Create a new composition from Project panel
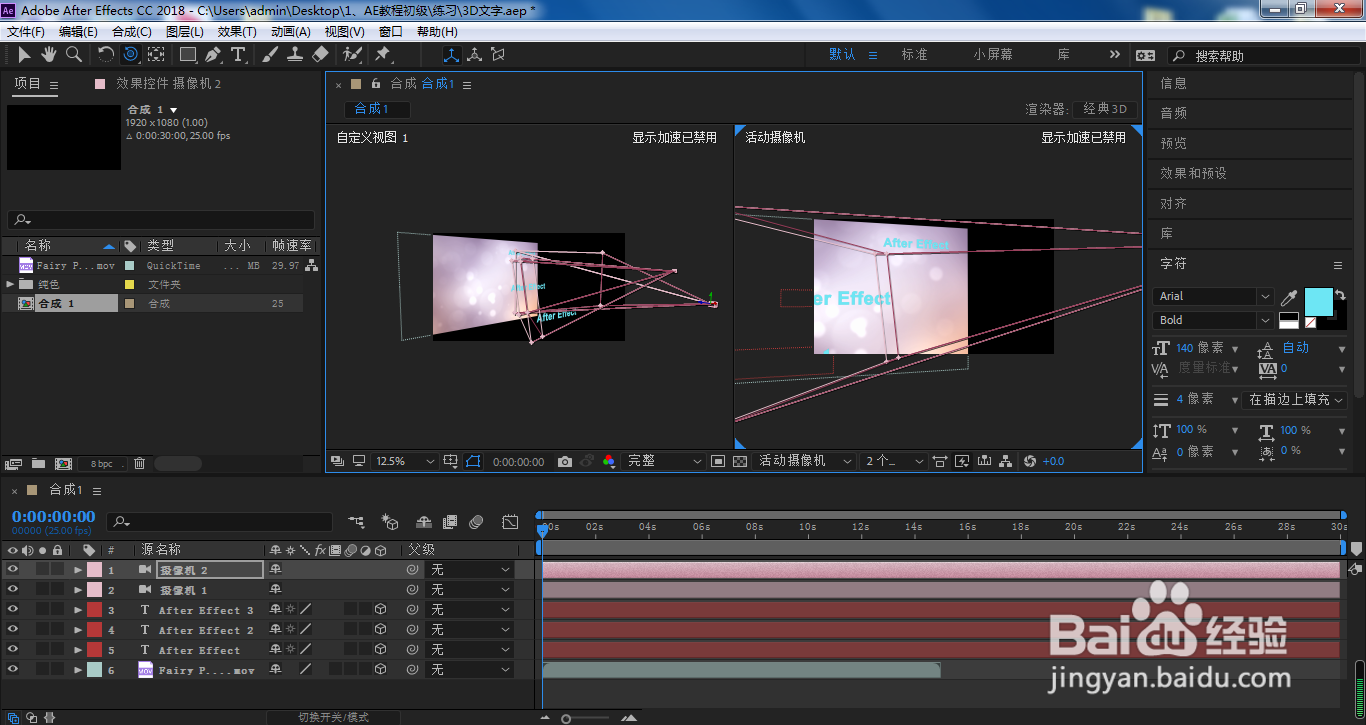The height and width of the screenshot is (725, 1366). (x=63, y=463)
